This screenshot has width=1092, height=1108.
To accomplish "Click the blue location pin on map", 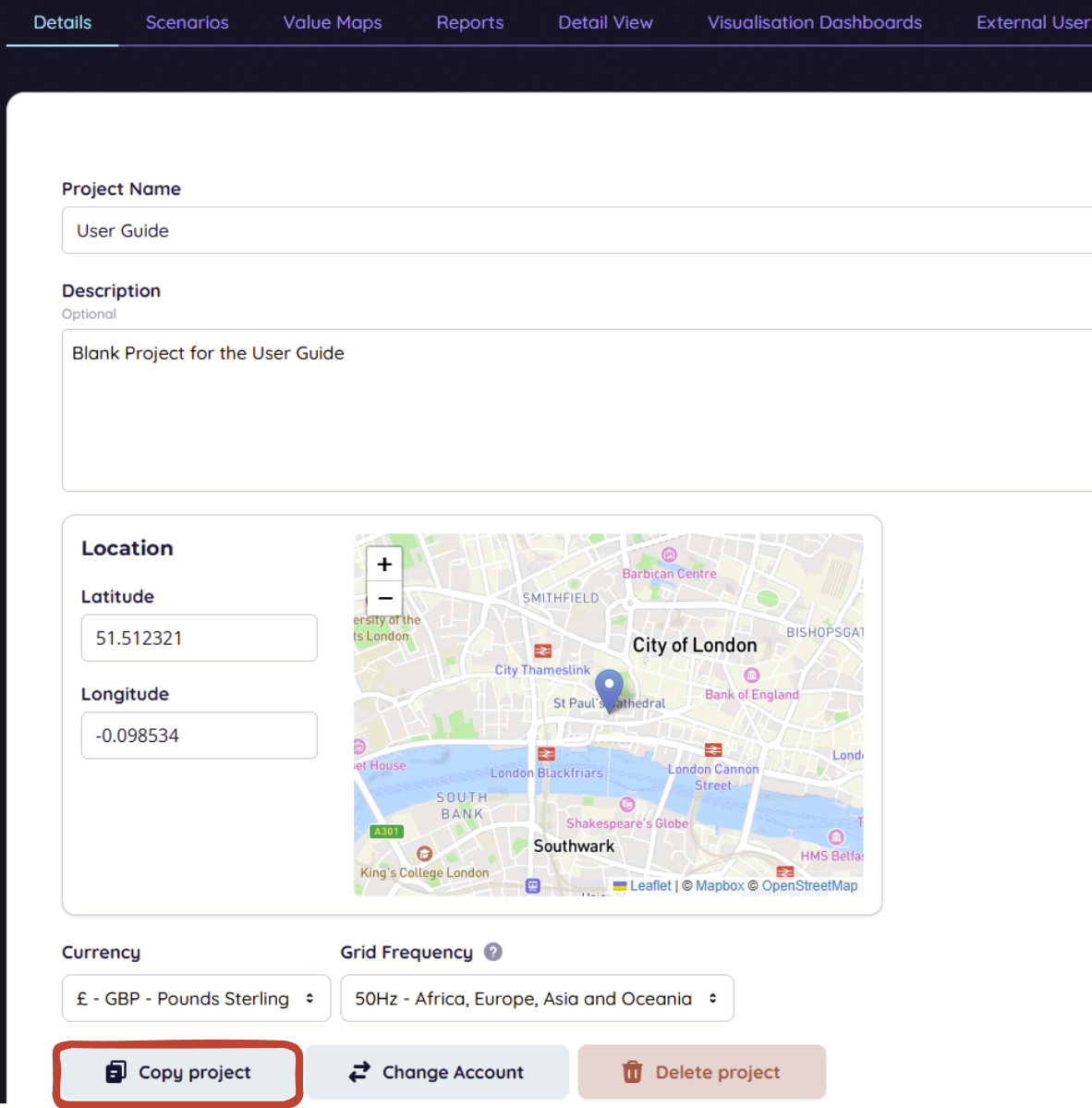I will point(609,688).
